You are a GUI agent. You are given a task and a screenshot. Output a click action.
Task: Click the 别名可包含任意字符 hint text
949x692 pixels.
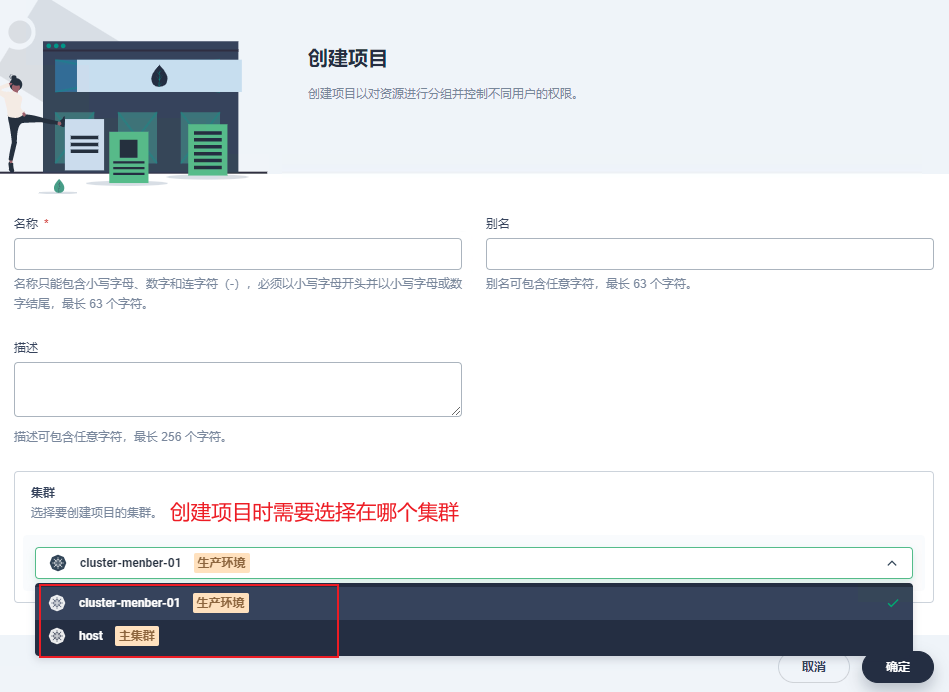click(x=589, y=284)
